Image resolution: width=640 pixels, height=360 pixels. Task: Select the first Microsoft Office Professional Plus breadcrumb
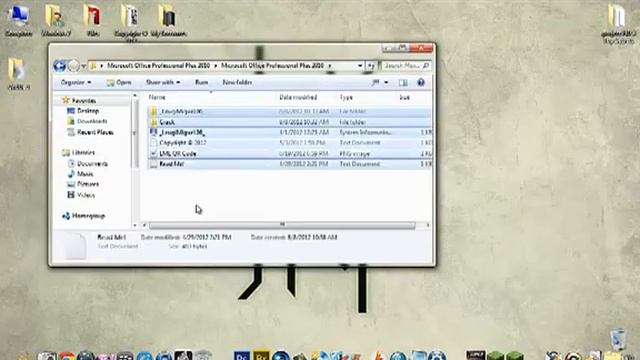(x=158, y=66)
